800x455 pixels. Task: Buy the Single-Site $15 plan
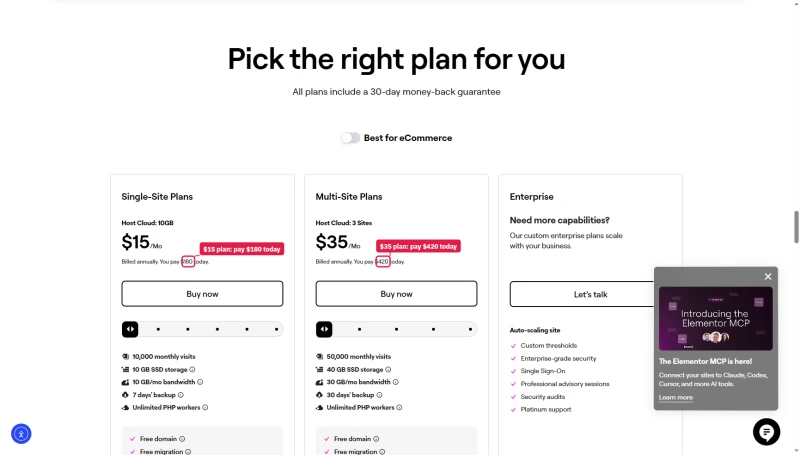pyautogui.click(x=202, y=294)
